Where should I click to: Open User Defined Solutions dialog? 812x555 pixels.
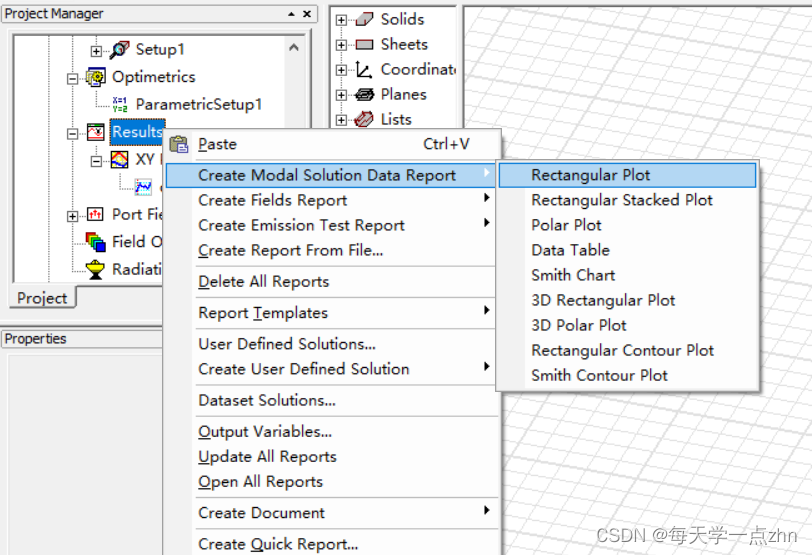click(332, 344)
